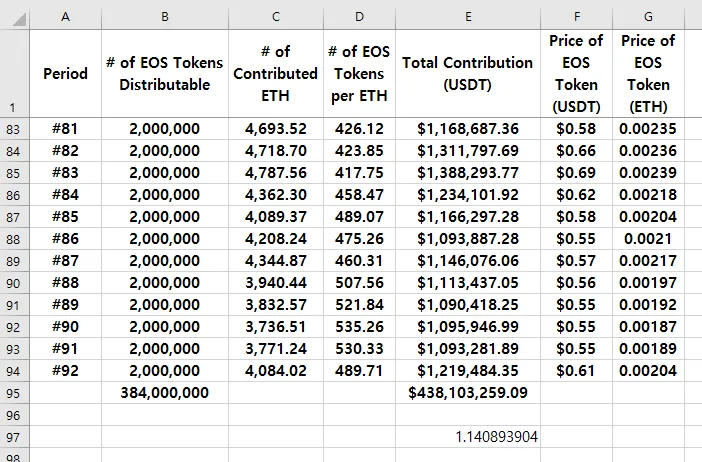Select row 83 header
Image resolution: width=702 pixels, height=462 pixels.
14,129
